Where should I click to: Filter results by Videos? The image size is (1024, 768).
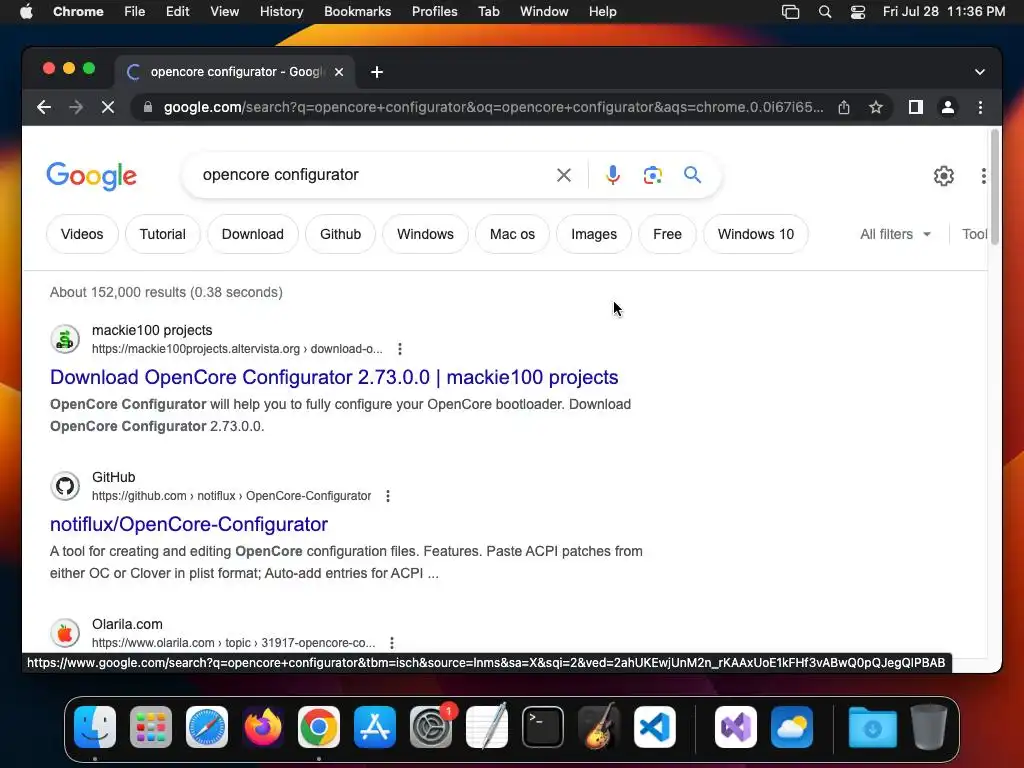(x=82, y=234)
